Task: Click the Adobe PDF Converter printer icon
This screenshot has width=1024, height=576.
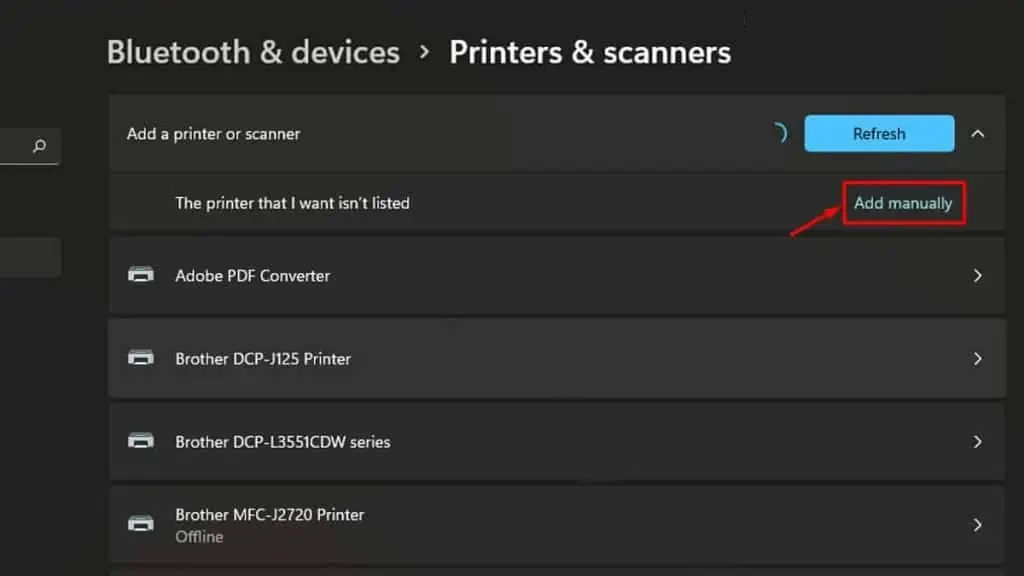Action: (141, 275)
